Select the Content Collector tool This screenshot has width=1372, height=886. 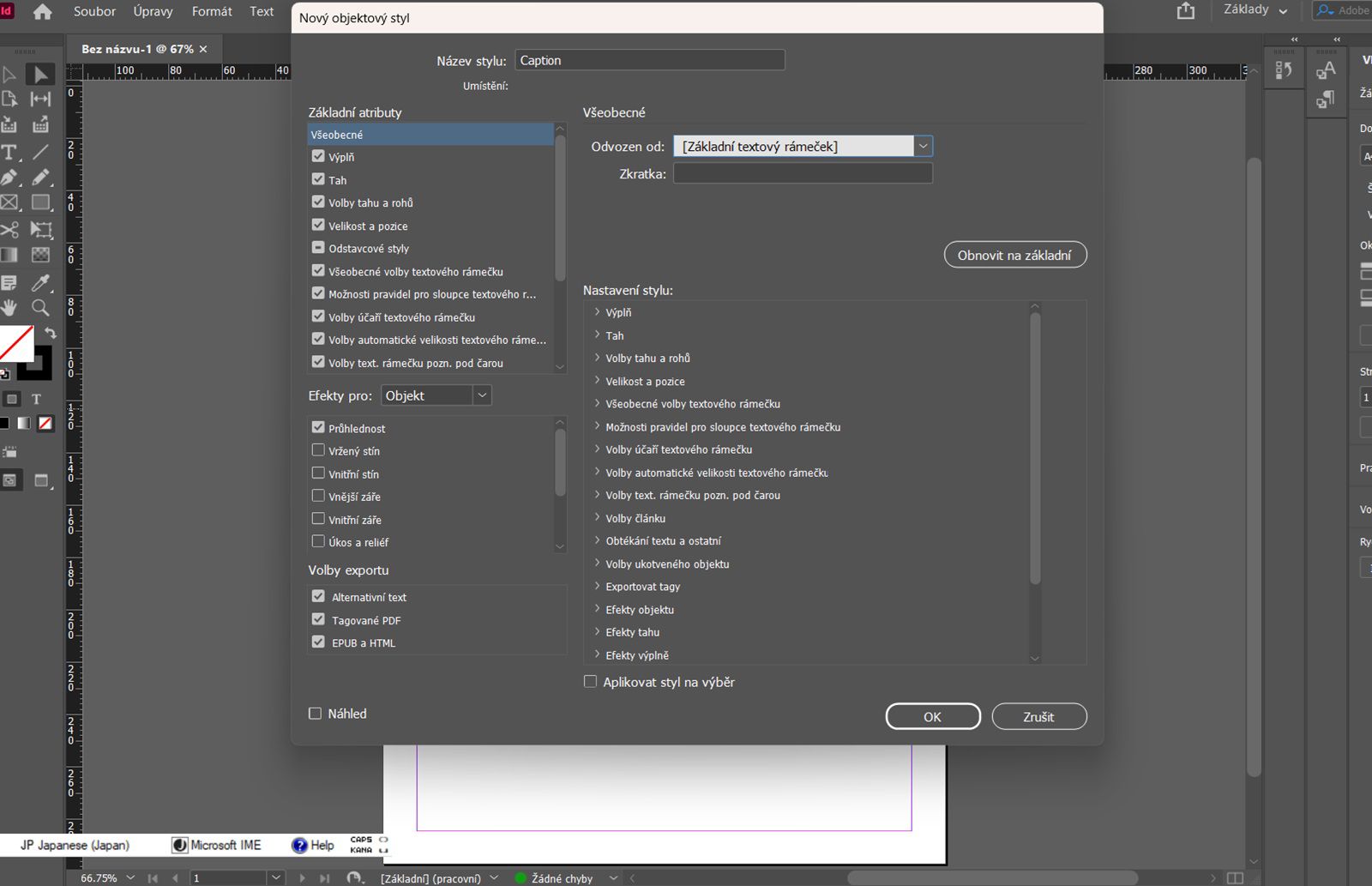pyautogui.click(x=9, y=125)
